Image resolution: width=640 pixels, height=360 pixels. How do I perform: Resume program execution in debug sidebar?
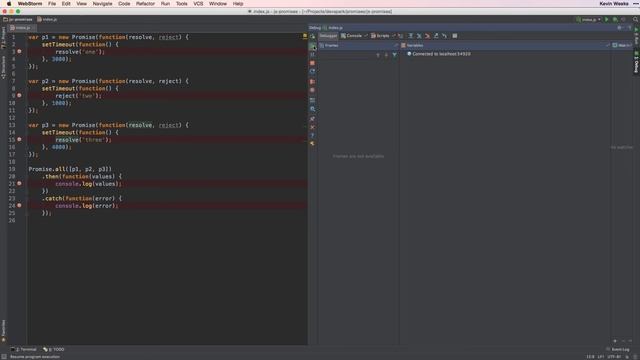click(x=312, y=46)
